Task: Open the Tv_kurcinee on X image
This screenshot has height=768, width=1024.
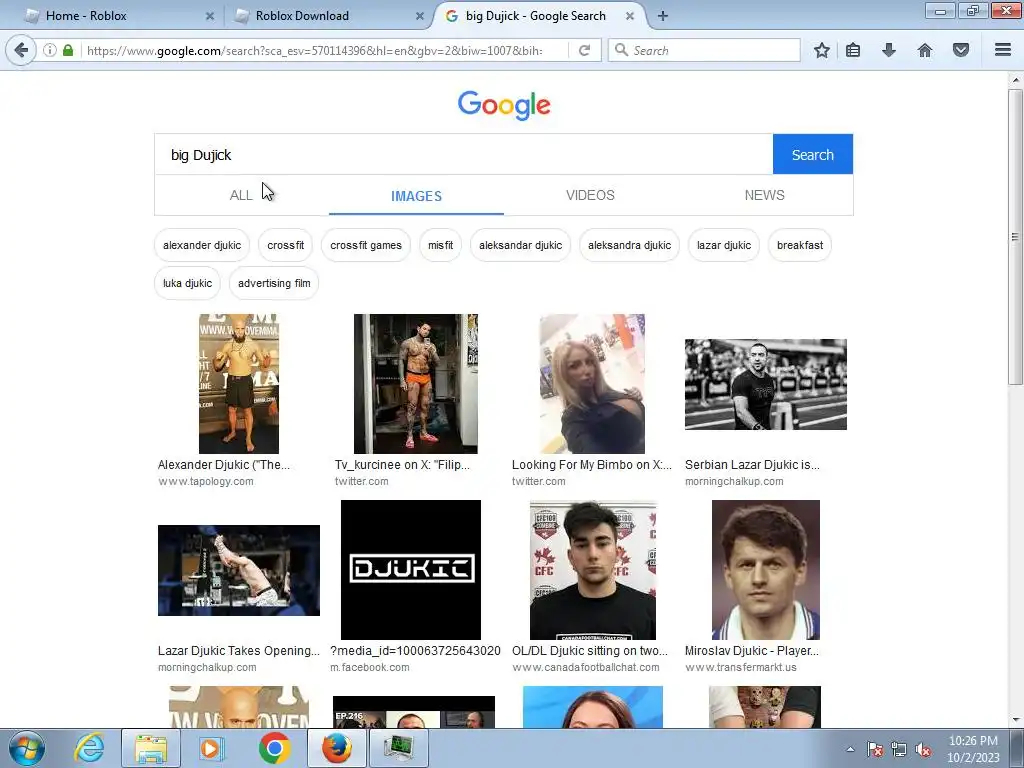Action: [x=416, y=384]
